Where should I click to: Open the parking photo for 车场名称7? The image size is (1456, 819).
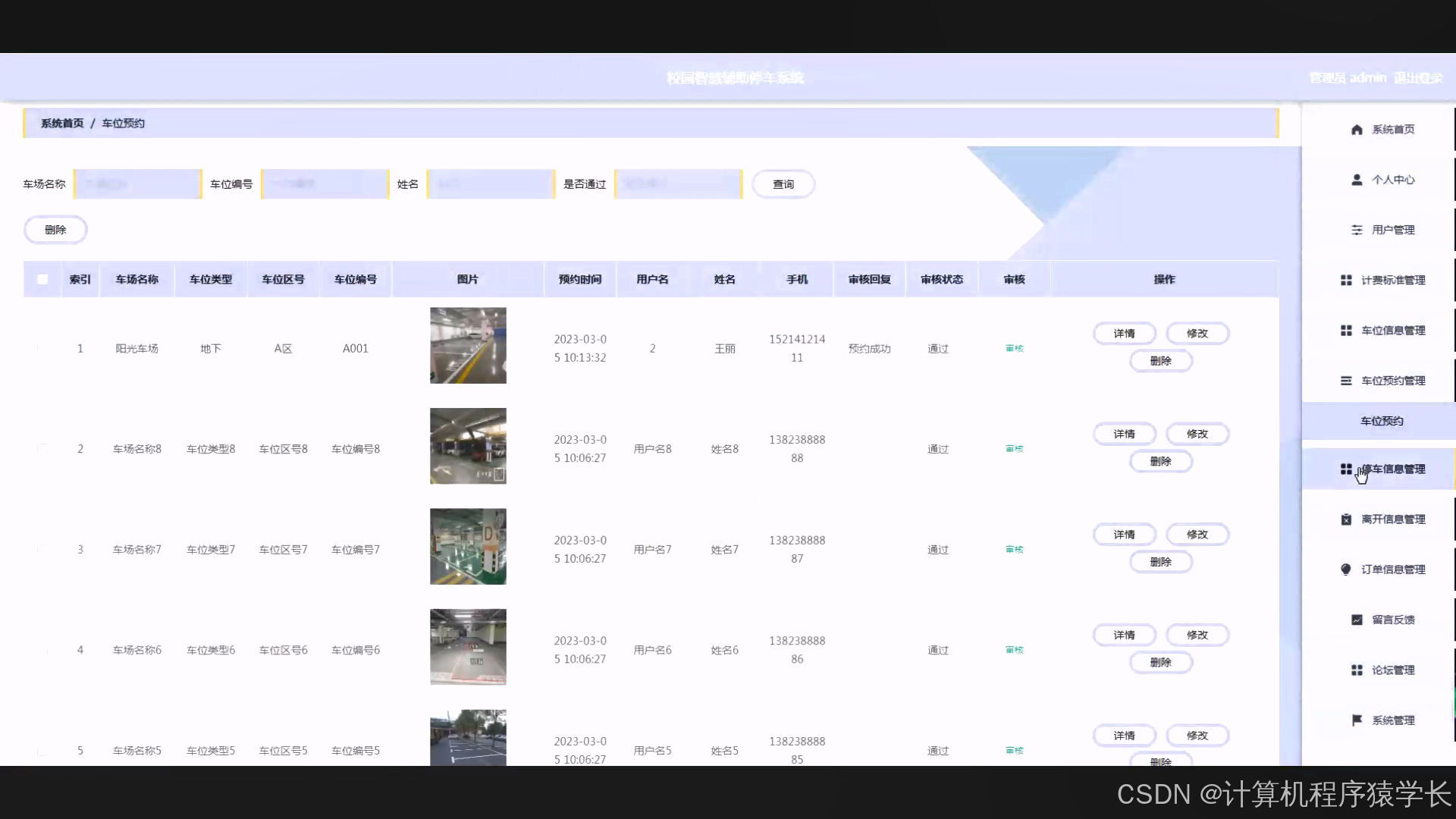pyautogui.click(x=468, y=547)
